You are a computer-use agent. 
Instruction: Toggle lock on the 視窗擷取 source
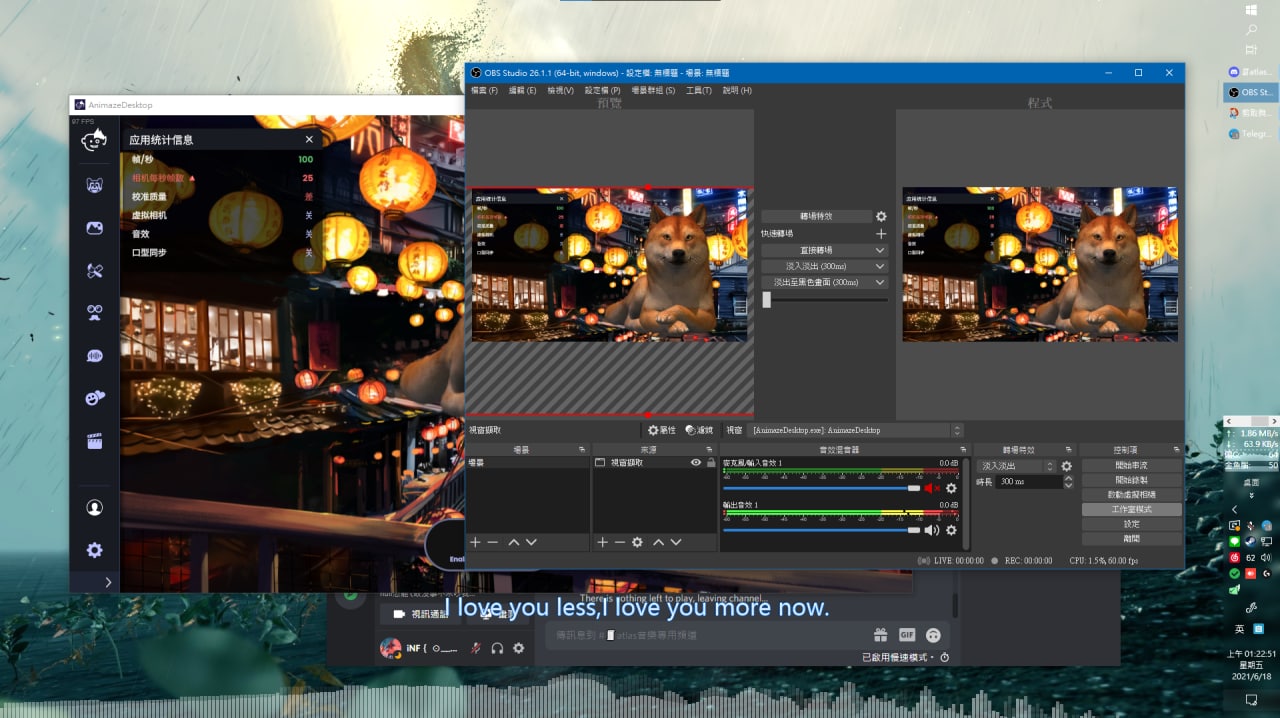711,463
